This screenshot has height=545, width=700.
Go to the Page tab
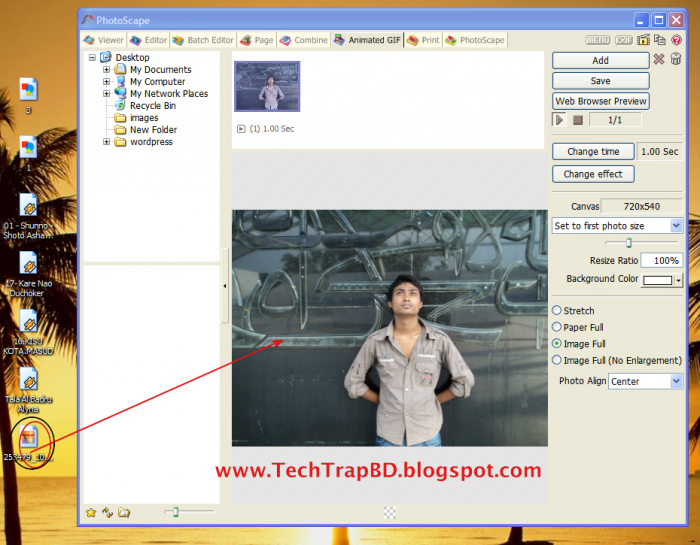pyautogui.click(x=257, y=40)
